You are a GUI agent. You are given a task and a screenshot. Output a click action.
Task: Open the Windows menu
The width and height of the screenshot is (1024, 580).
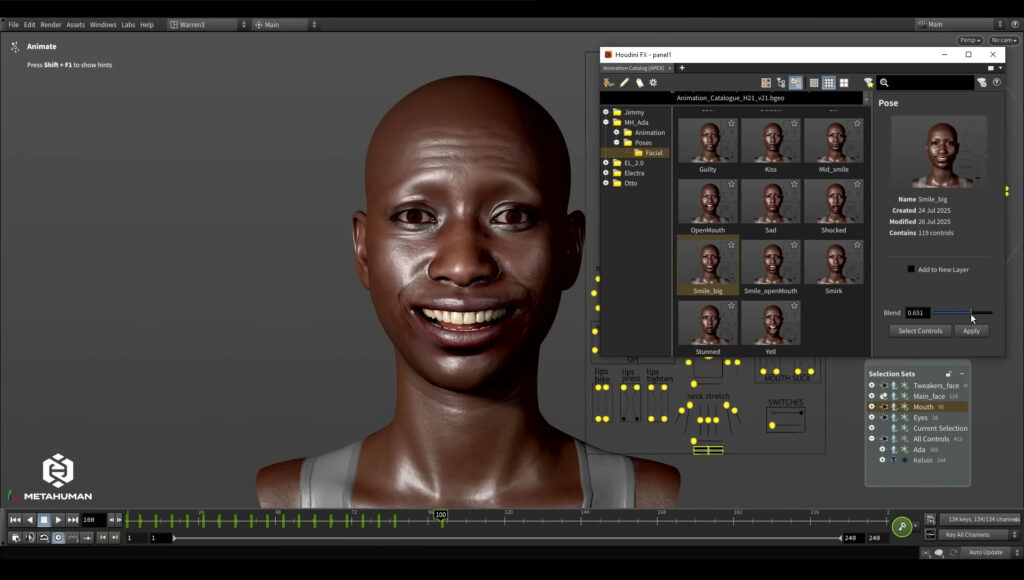click(x=103, y=25)
